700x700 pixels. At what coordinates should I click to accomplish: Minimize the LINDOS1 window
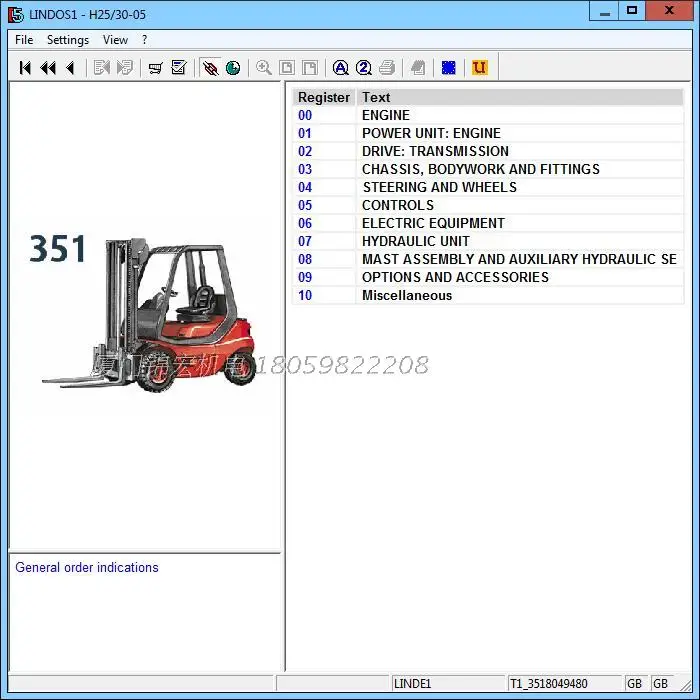tap(604, 11)
